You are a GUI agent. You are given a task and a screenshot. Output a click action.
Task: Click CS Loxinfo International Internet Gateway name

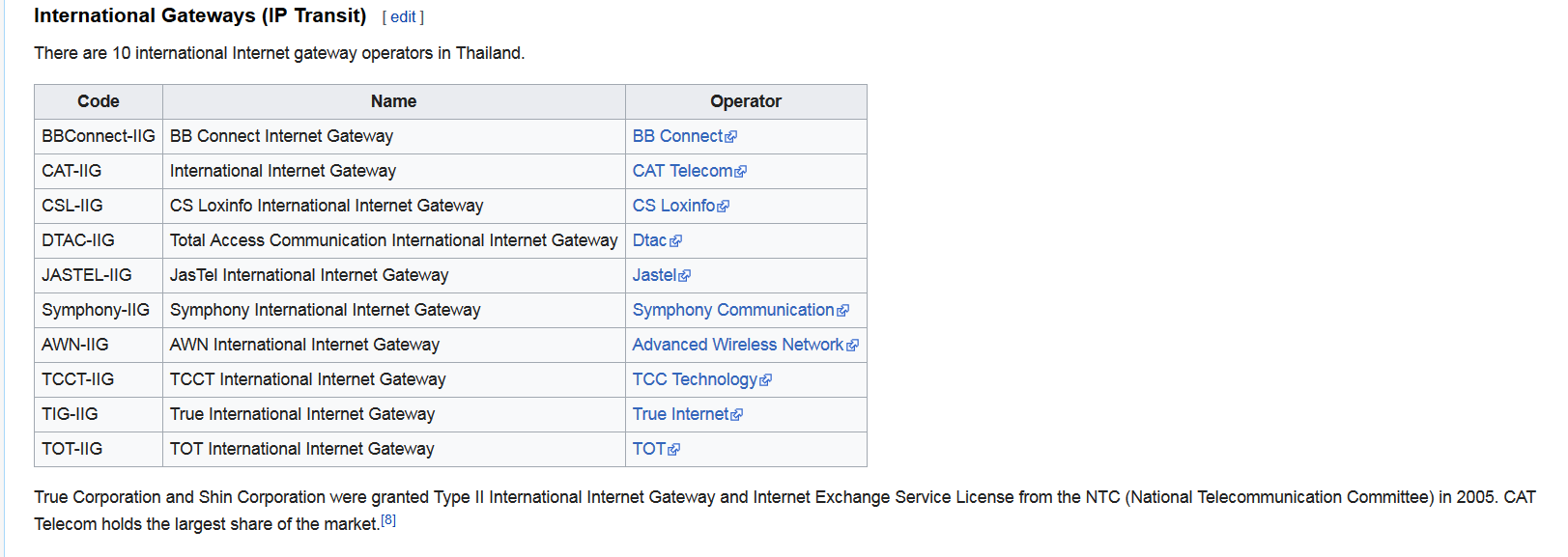click(394, 206)
